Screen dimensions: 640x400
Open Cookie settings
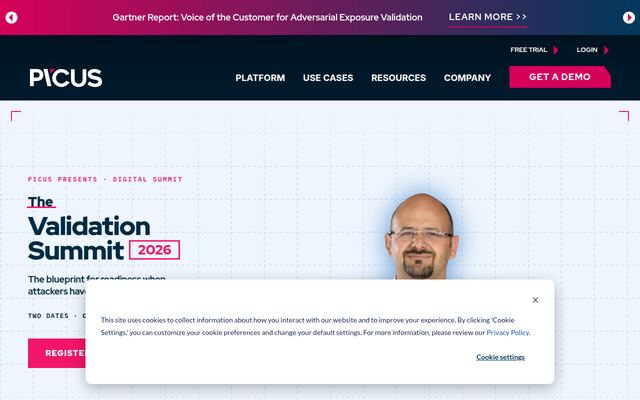[x=500, y=357]
